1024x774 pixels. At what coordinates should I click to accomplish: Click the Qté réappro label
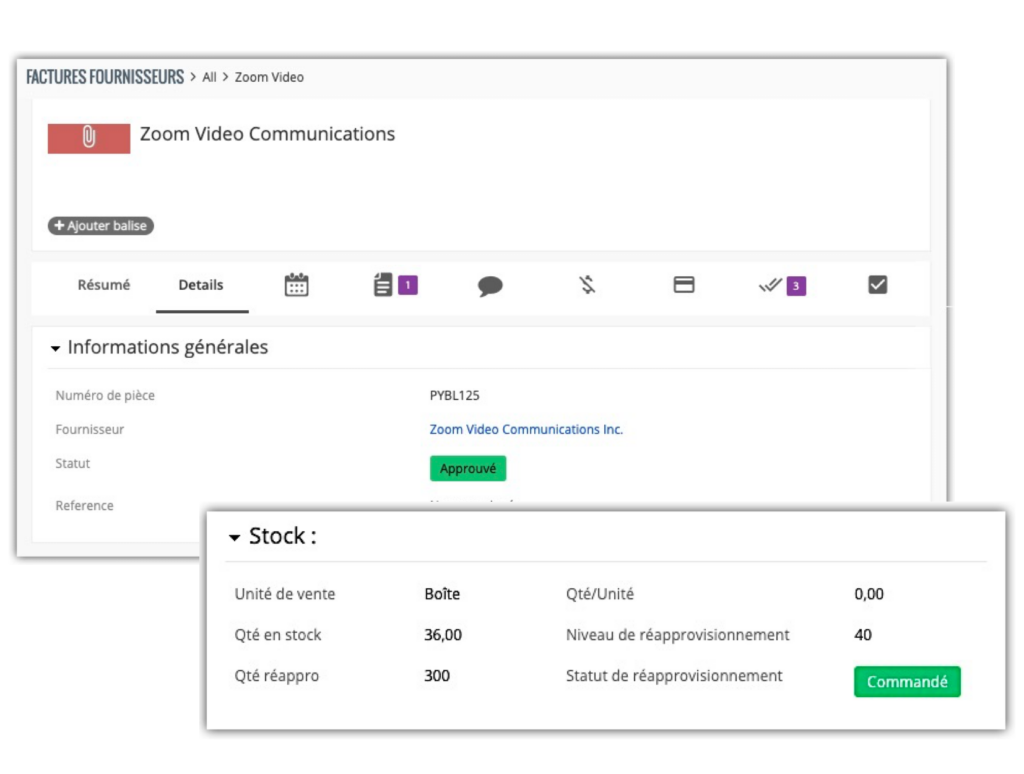(x=277, y=675)
